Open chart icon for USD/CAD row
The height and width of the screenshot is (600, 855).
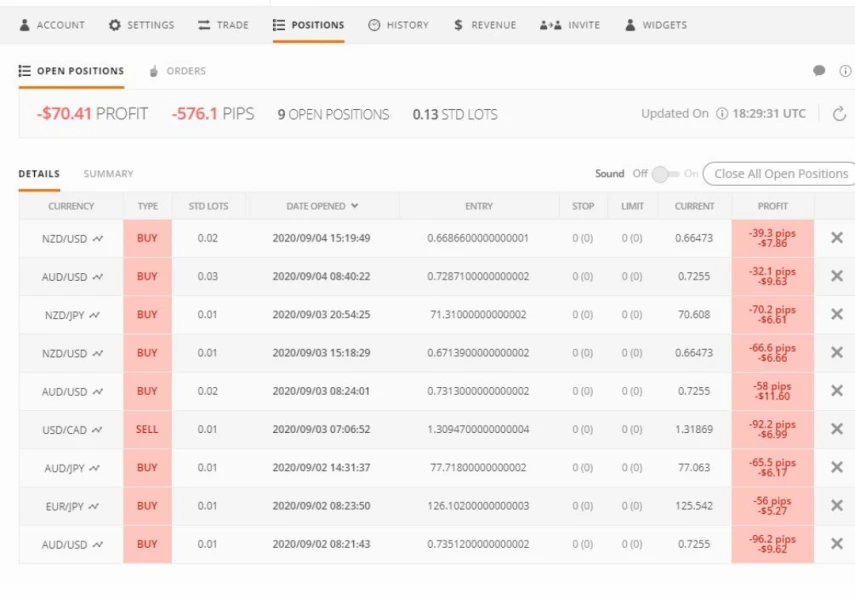click(x=97, y=430)
